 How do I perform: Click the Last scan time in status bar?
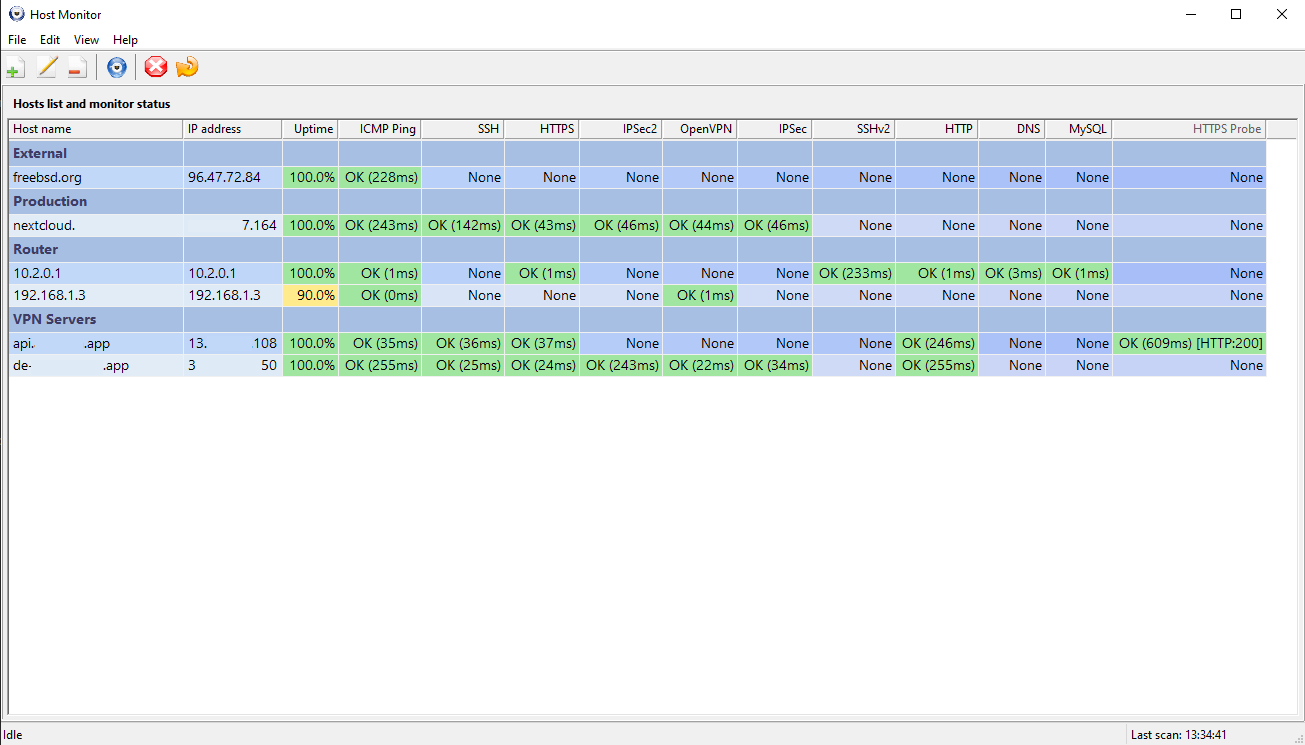point(1179,734)
